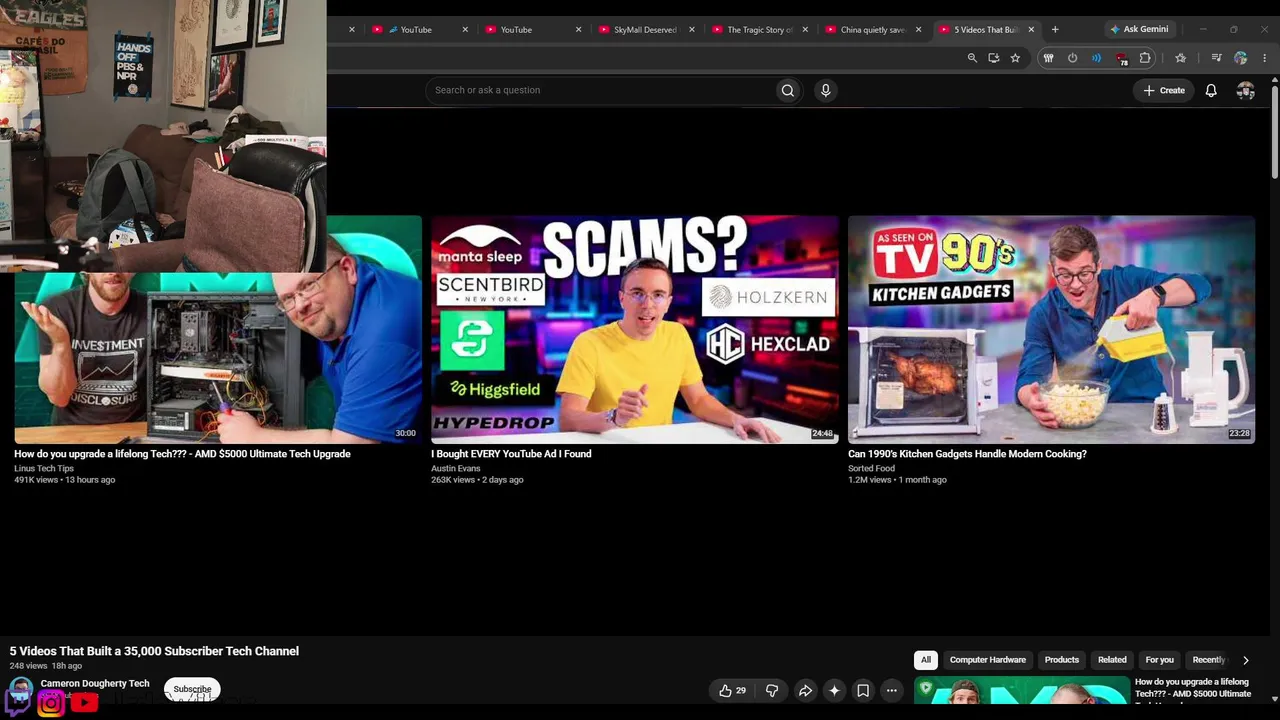Viewport: 1280px width, 720px height.
Task: Click the SCAMS? video thumbnail
Action: coord(635,329)
